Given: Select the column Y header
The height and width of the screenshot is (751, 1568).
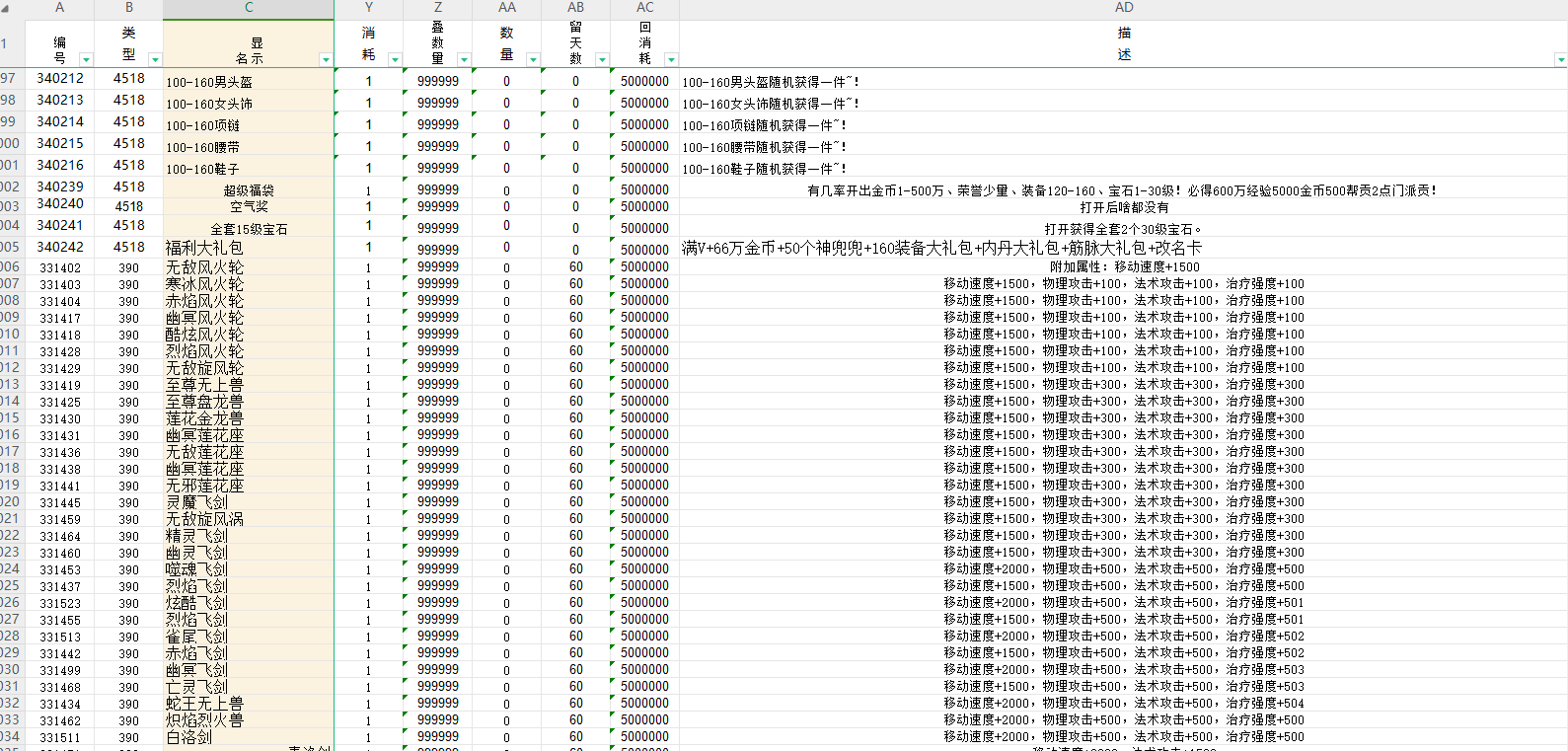Looking at the screenshot, I should tap(368, 8).
